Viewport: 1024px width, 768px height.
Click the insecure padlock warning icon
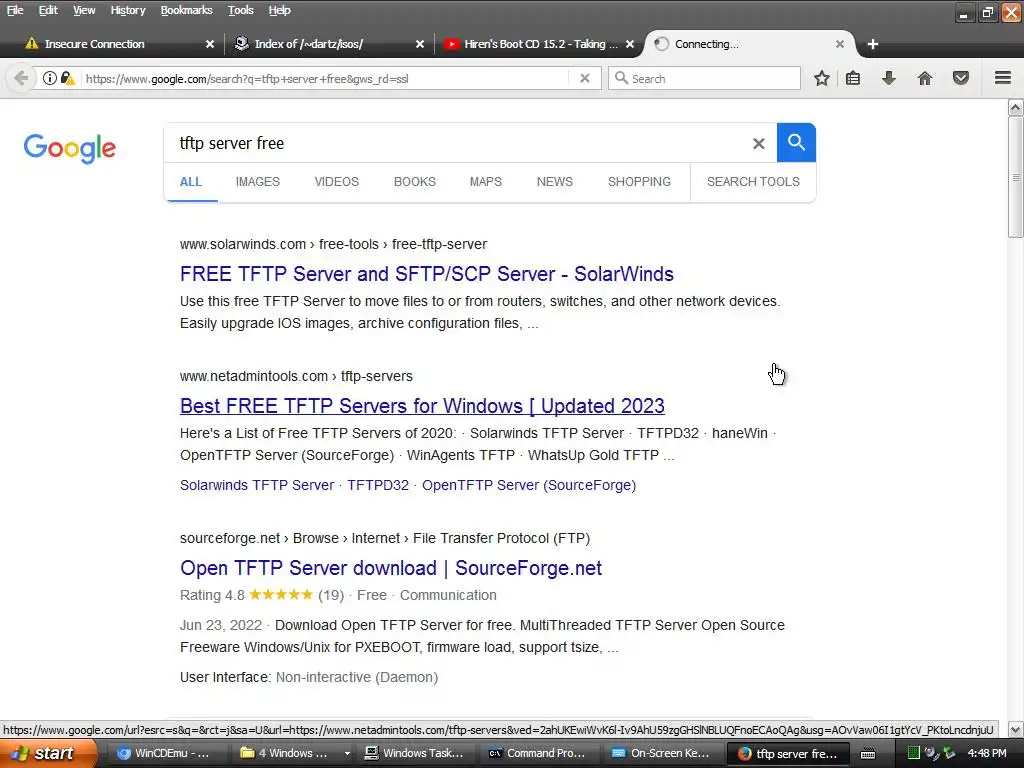(x=67, y=78)
